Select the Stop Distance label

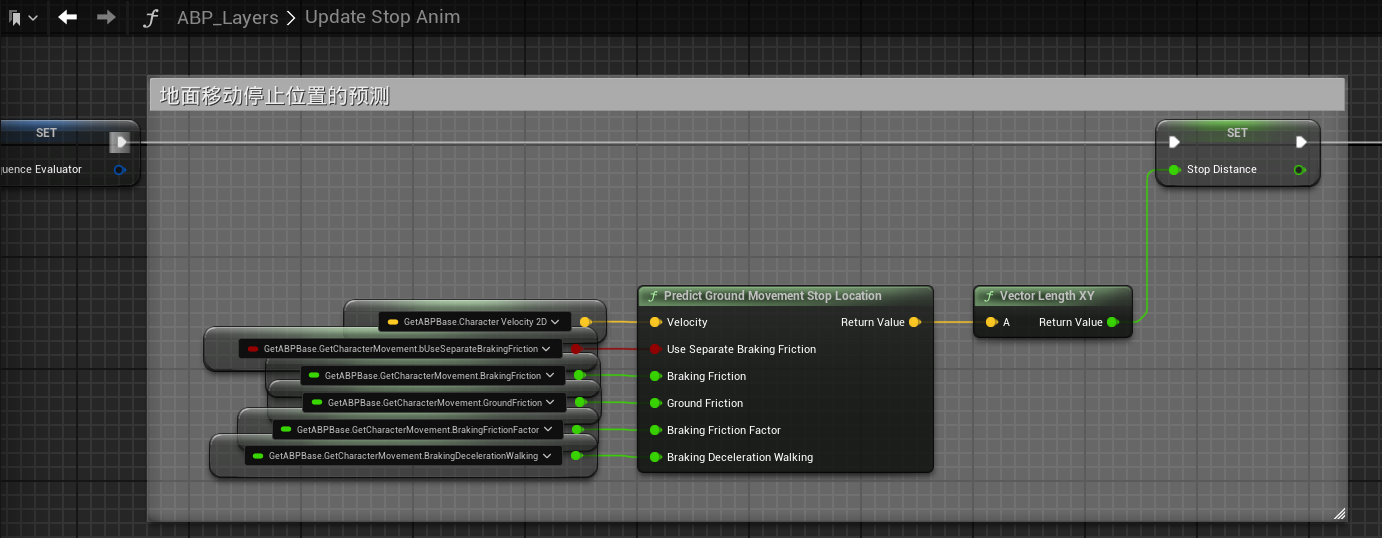pyautogui.click(x=1221, y=170)
